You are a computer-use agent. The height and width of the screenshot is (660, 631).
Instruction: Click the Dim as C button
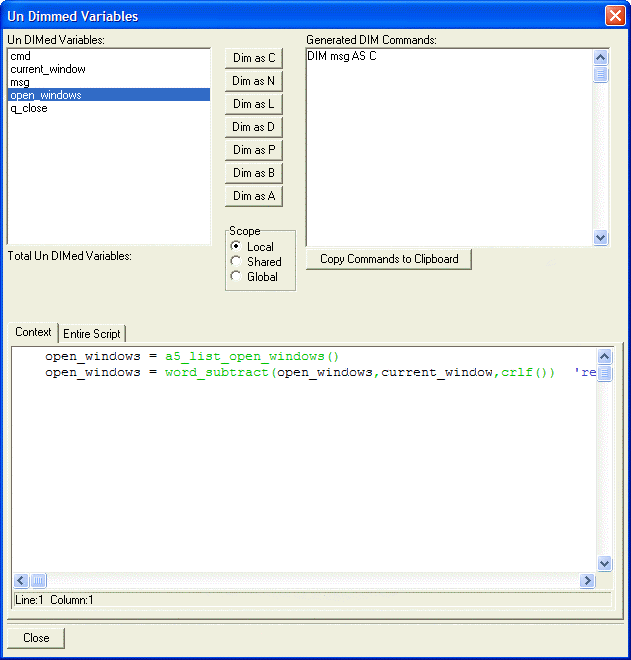(x=254, y=58)
